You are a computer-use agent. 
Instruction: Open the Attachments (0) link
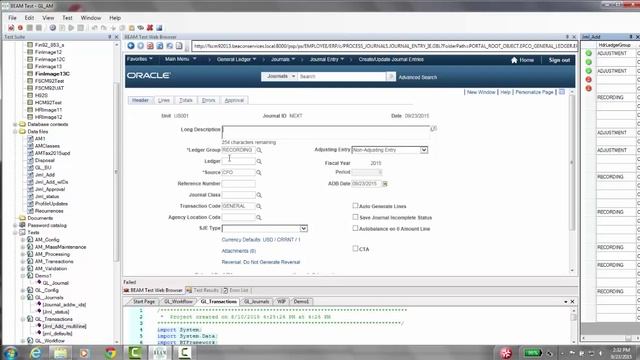click(238, 251)
